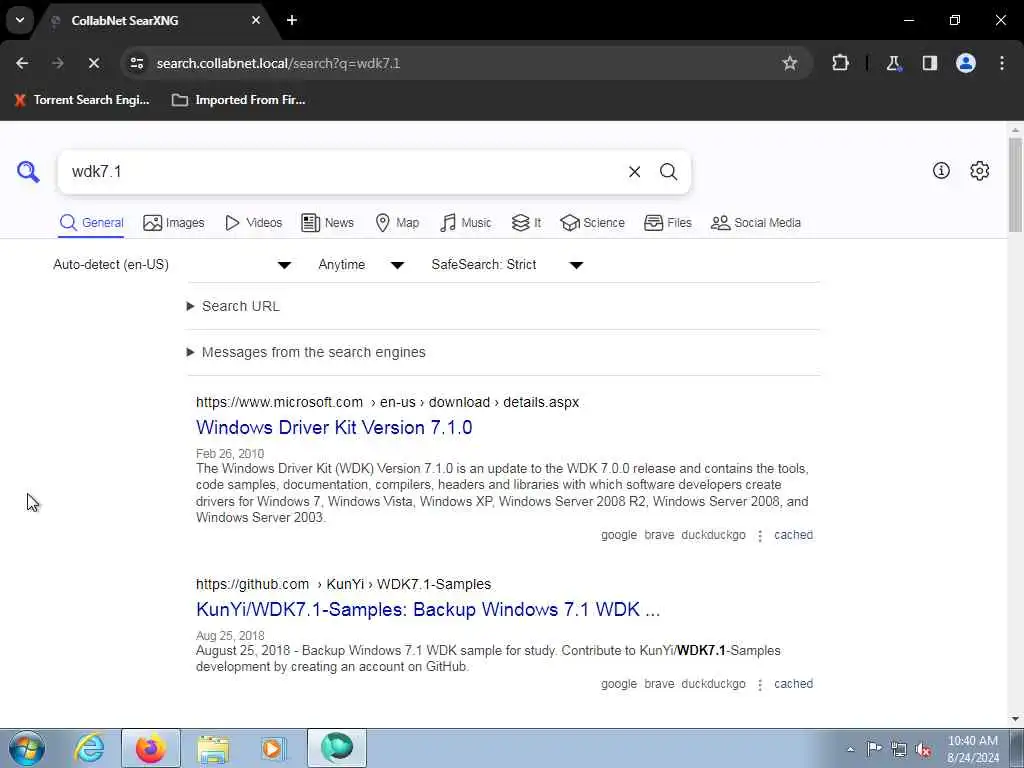Image resolution: width=1024 pixels, height=768 pixels.
Task: Open the Extensions puzzle icon
Action: (840, 63)
